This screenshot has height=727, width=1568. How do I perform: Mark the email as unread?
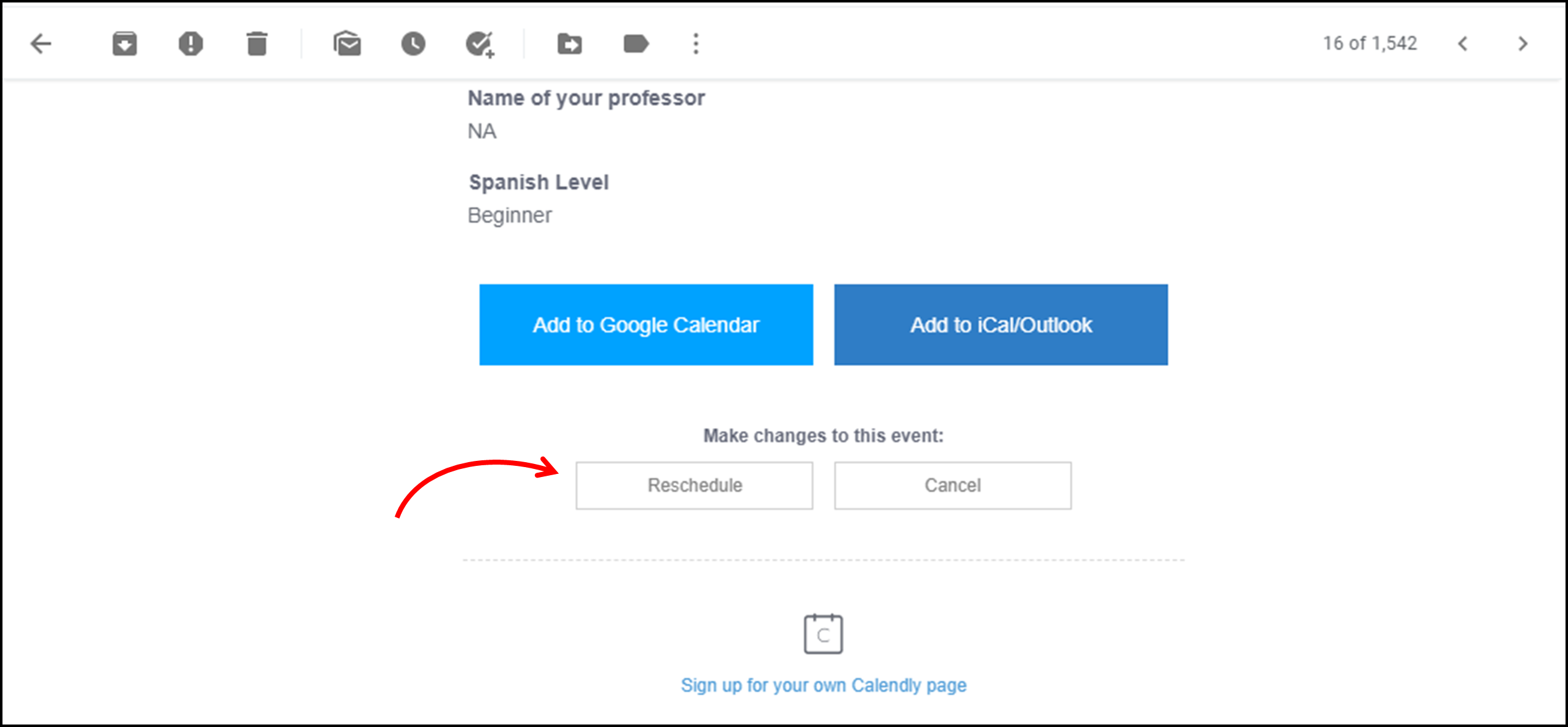[x=347, y=43]
